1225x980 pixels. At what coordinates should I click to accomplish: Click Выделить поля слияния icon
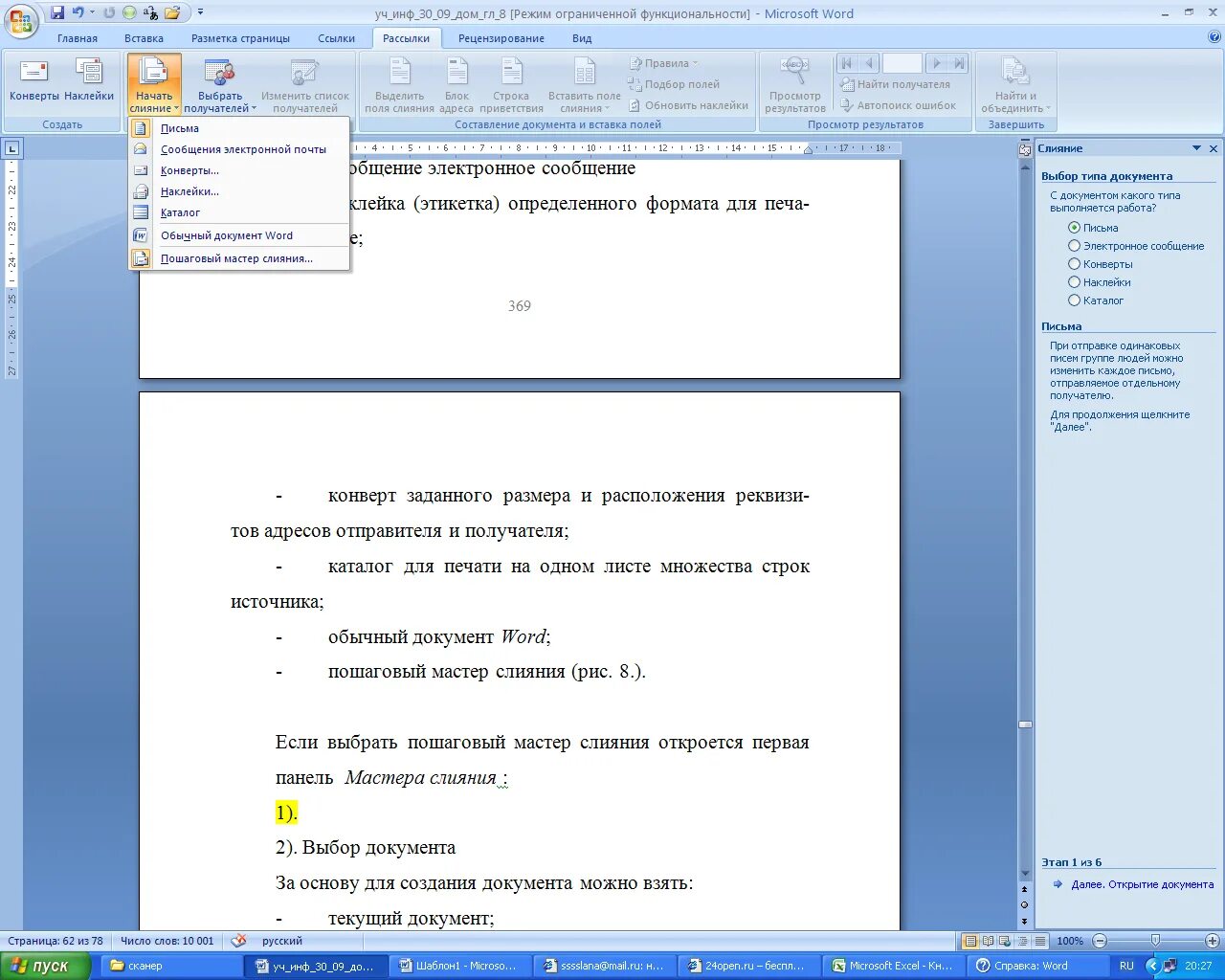click(x=399, y=85)
